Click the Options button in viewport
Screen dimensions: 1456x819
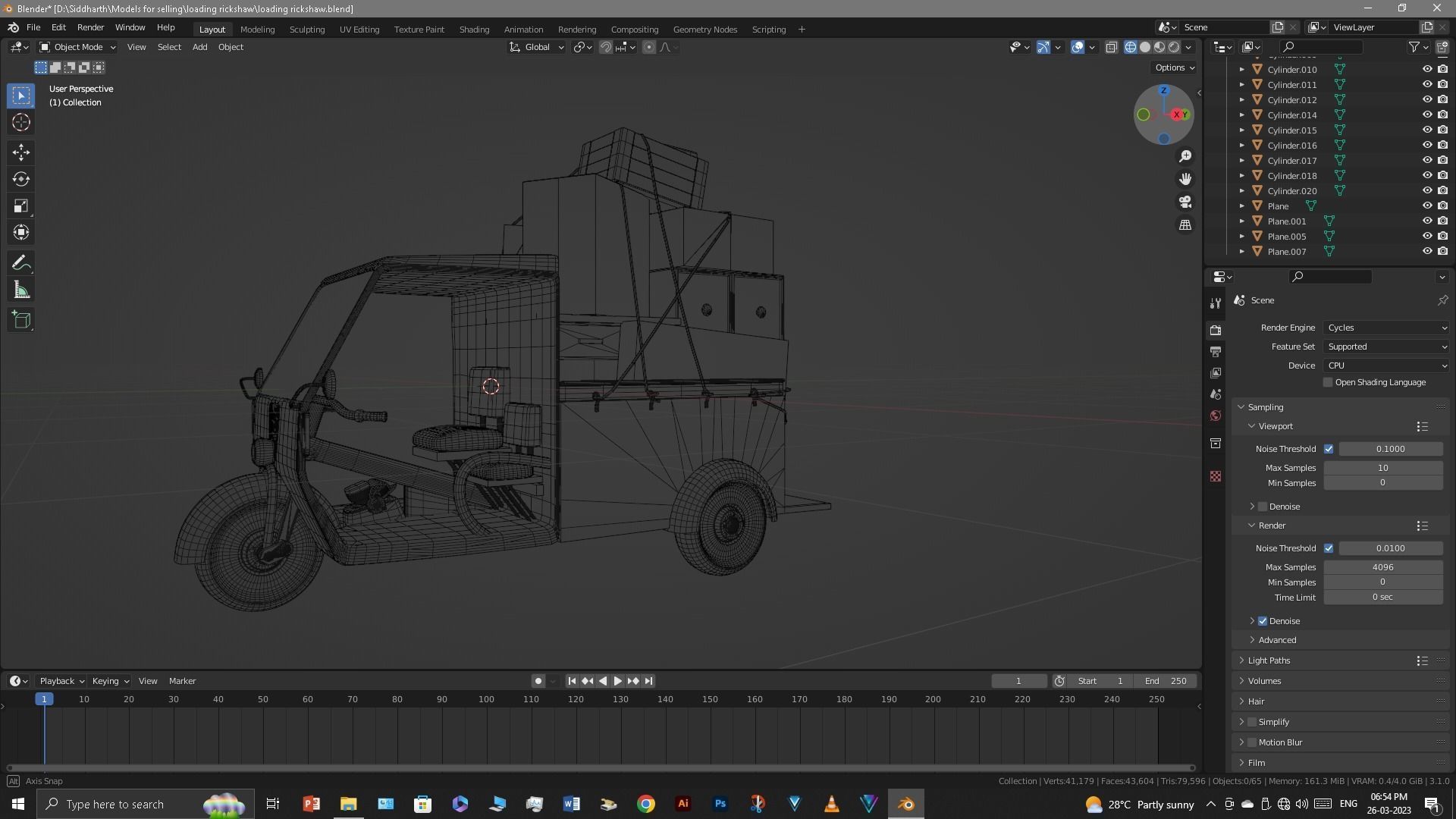point(1174,67)
